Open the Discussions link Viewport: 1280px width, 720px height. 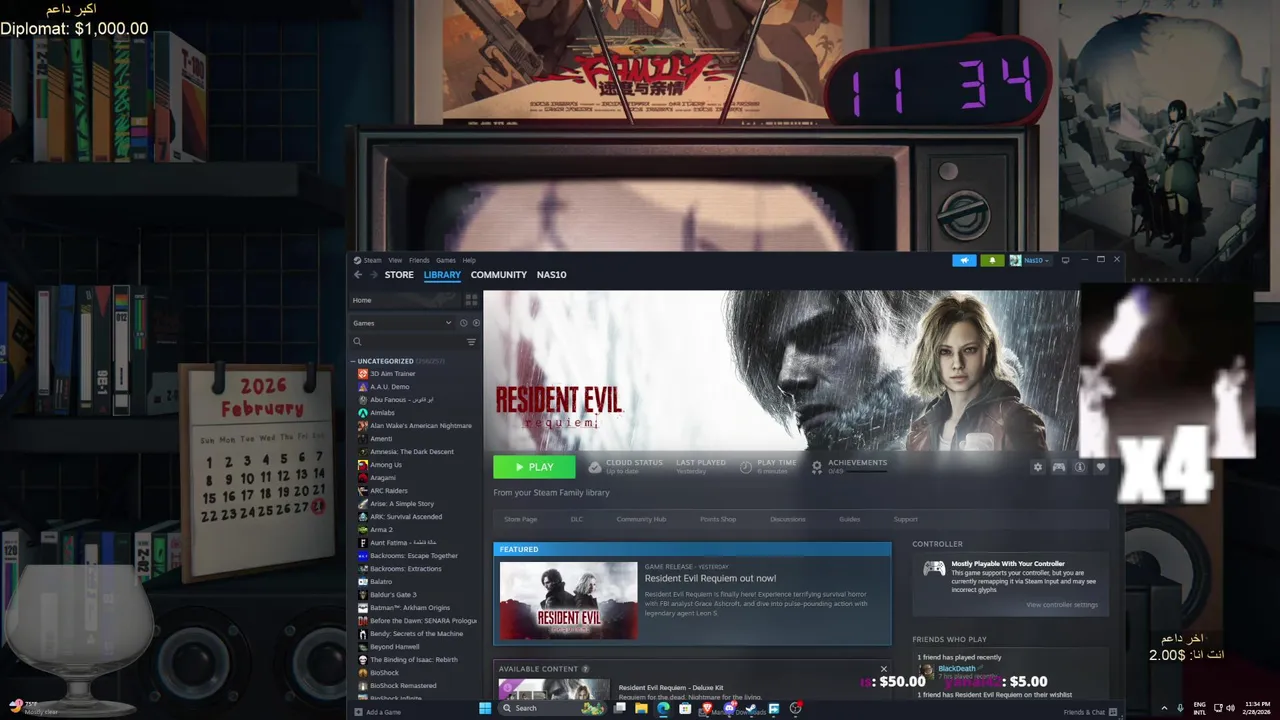click(788, 519)
